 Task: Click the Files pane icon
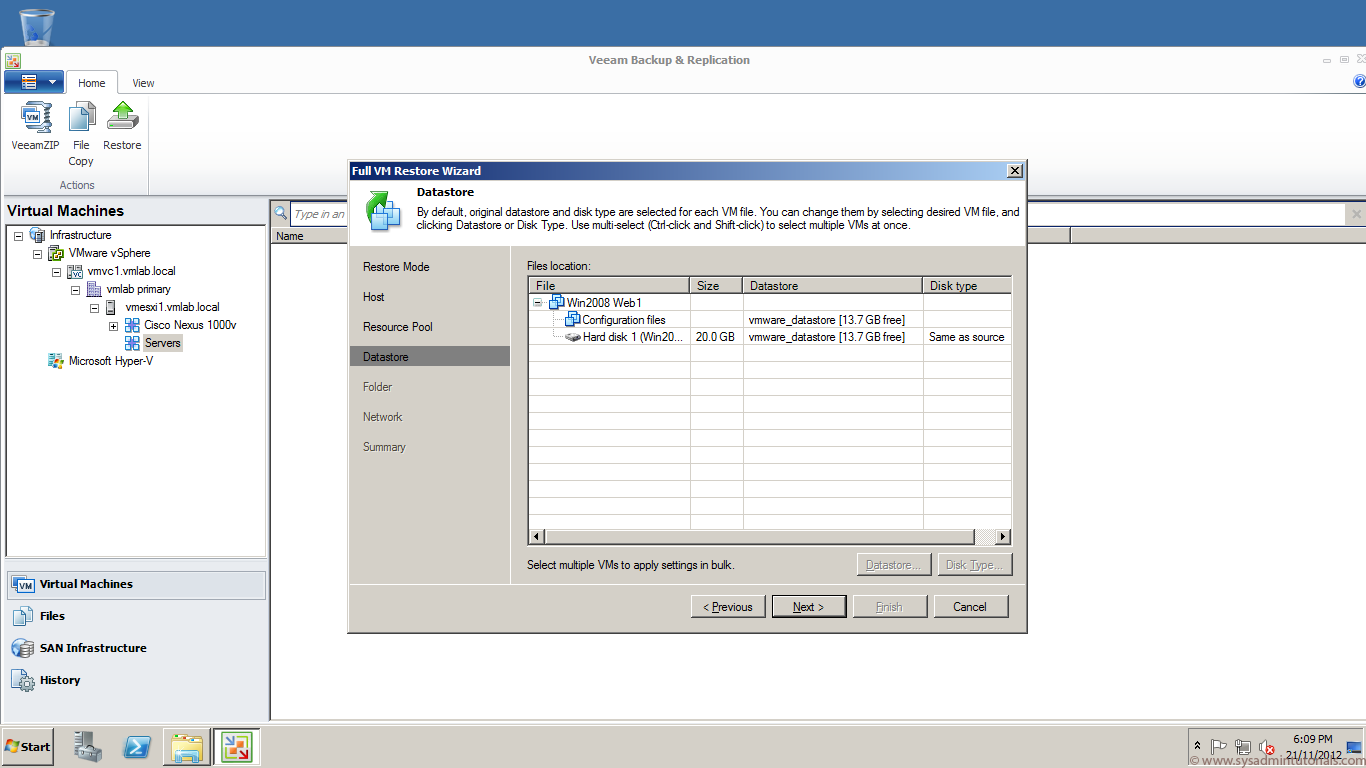coord(23,617)
